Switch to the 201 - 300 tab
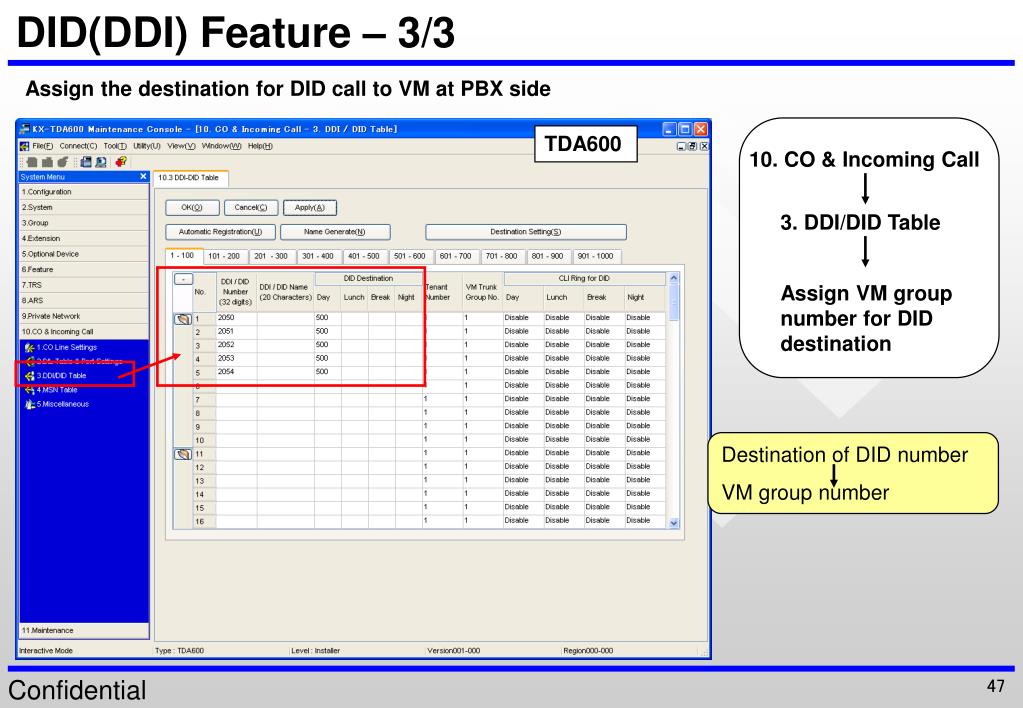This screenshot has width=1023, height=708. coord(271,256)
